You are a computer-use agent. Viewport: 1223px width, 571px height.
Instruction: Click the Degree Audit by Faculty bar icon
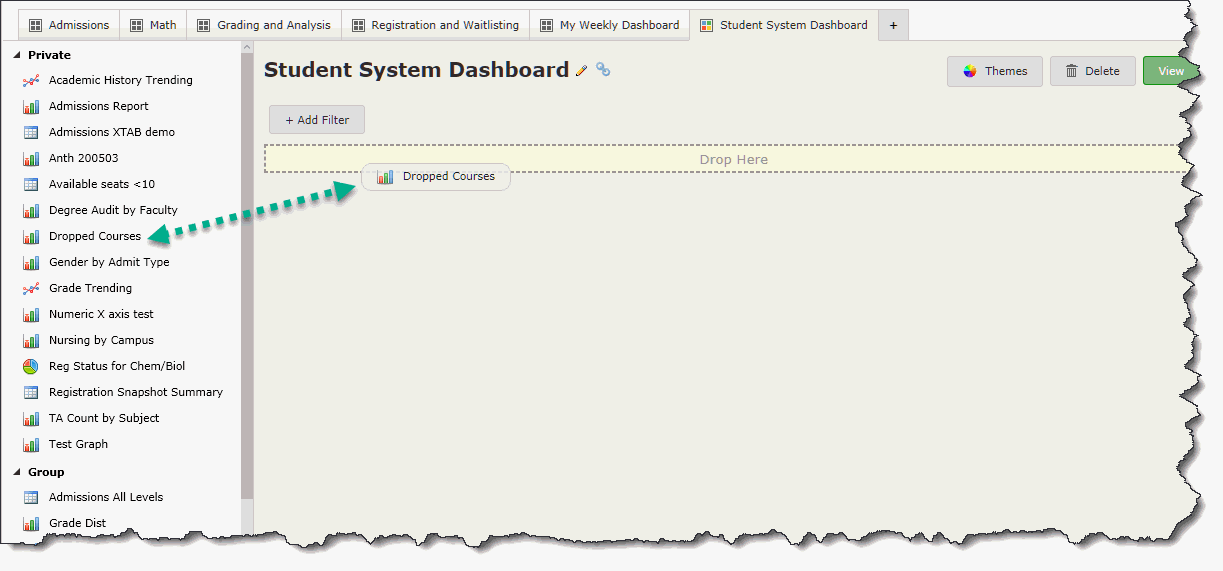[x=31, y=210]
